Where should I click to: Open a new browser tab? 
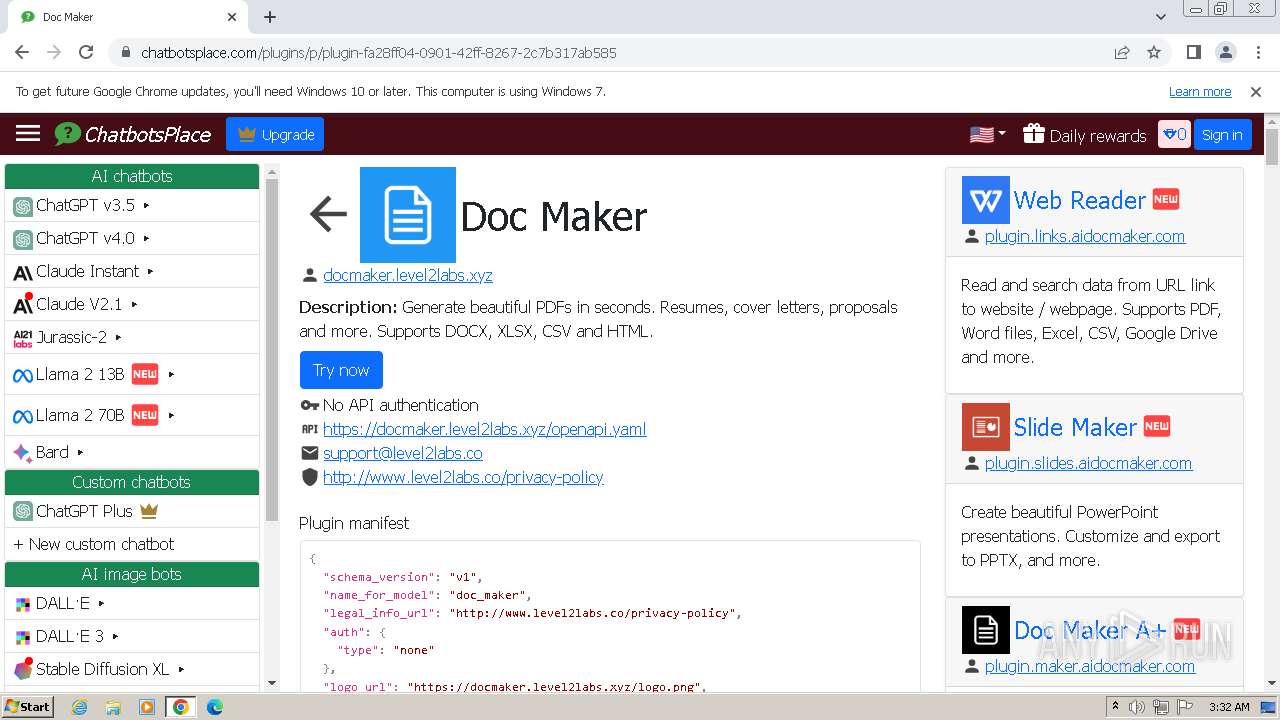pyautogui.click(x=270, y=17)
